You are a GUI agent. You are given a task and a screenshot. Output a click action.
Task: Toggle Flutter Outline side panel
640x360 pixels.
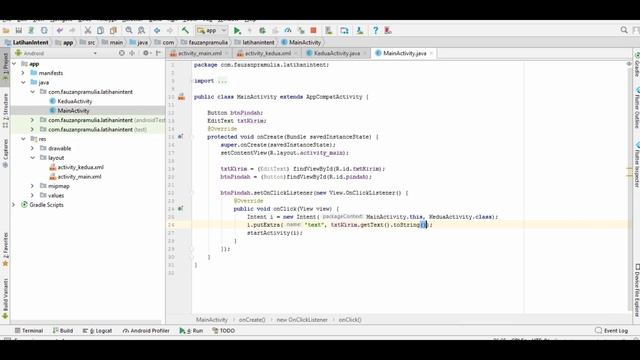[x=636, y=108]
